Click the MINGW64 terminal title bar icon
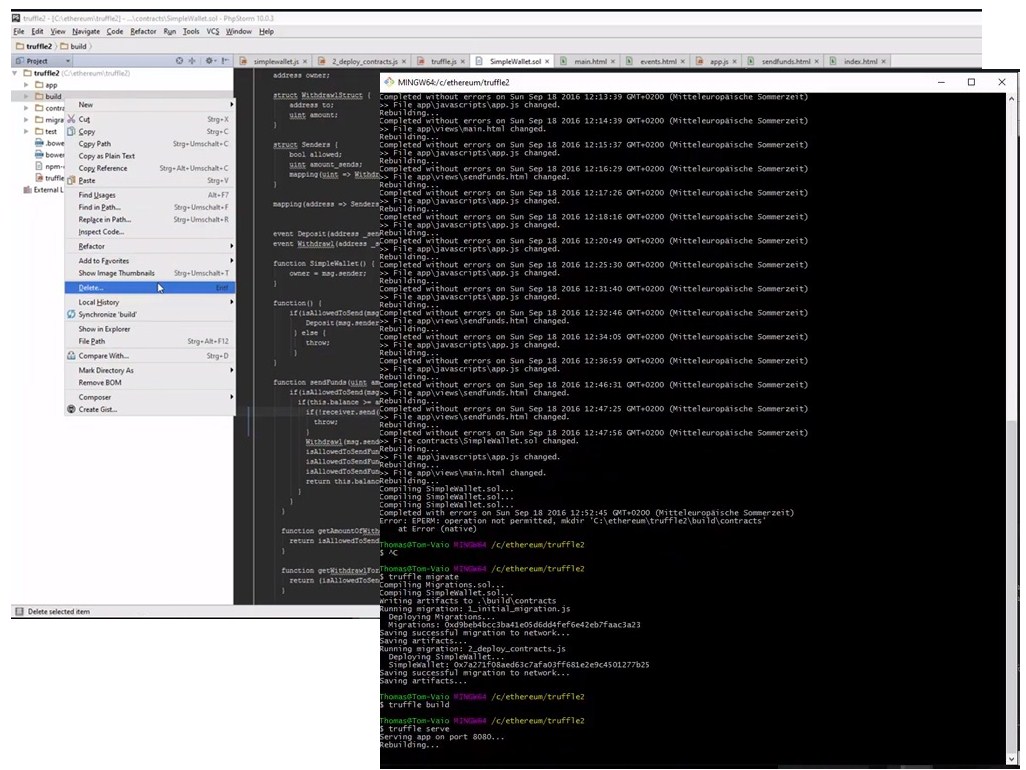Viewport: 1026px width, 770px height. pos(389,82)
